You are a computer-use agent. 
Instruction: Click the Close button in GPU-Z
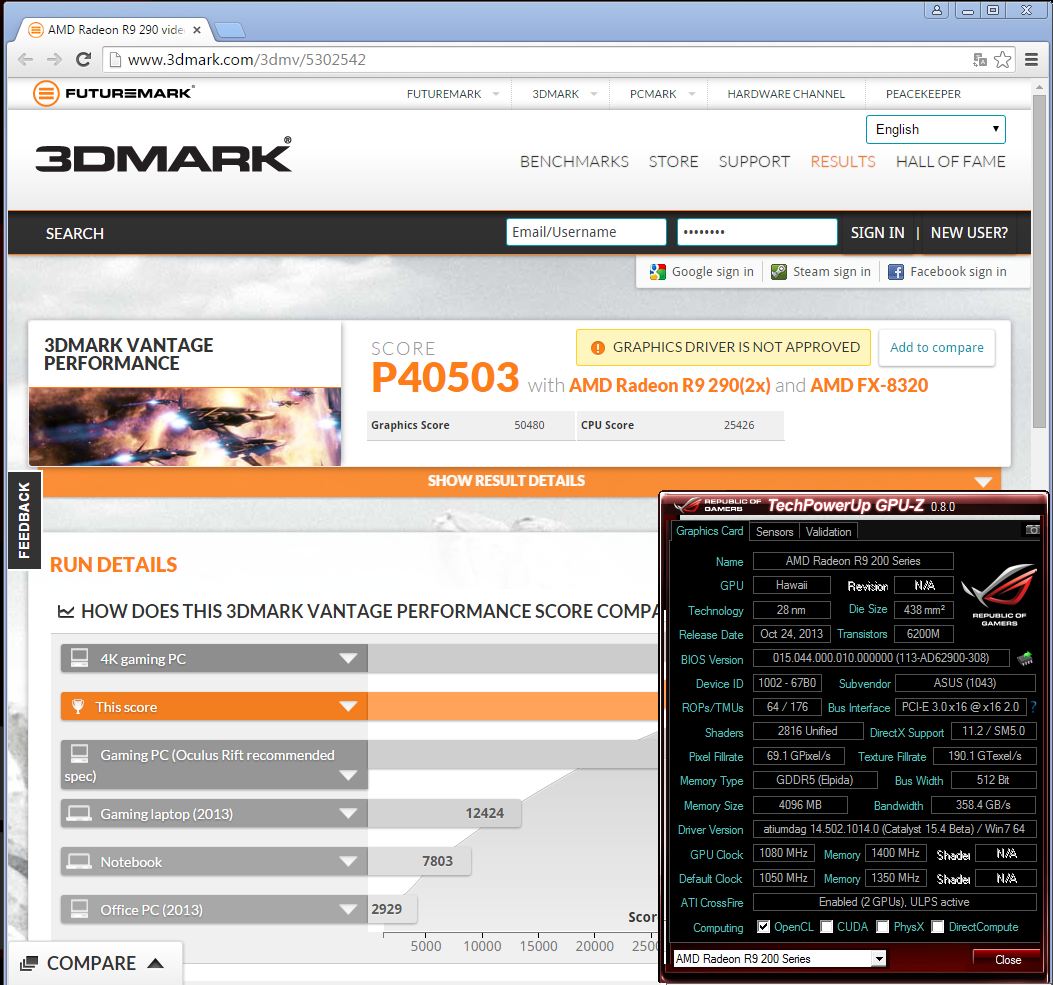[x=1007, y=959]
